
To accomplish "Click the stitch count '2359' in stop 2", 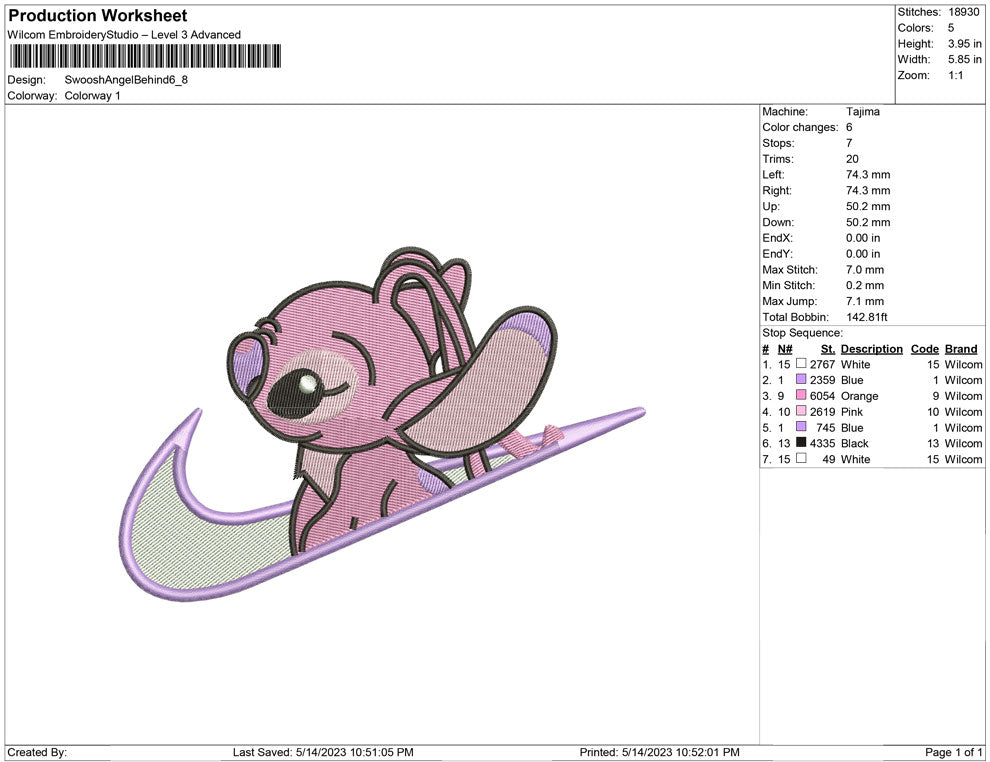I will point(823,380).
